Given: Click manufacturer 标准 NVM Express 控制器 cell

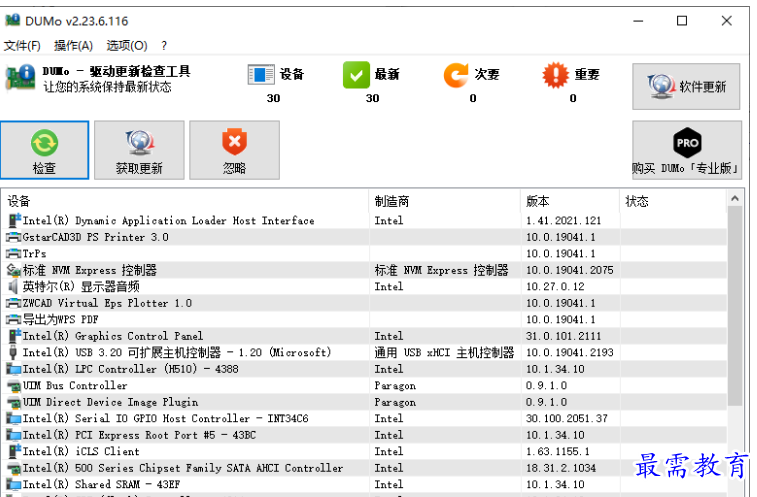Looking at the screenshot, I should (x=441, y=270).
